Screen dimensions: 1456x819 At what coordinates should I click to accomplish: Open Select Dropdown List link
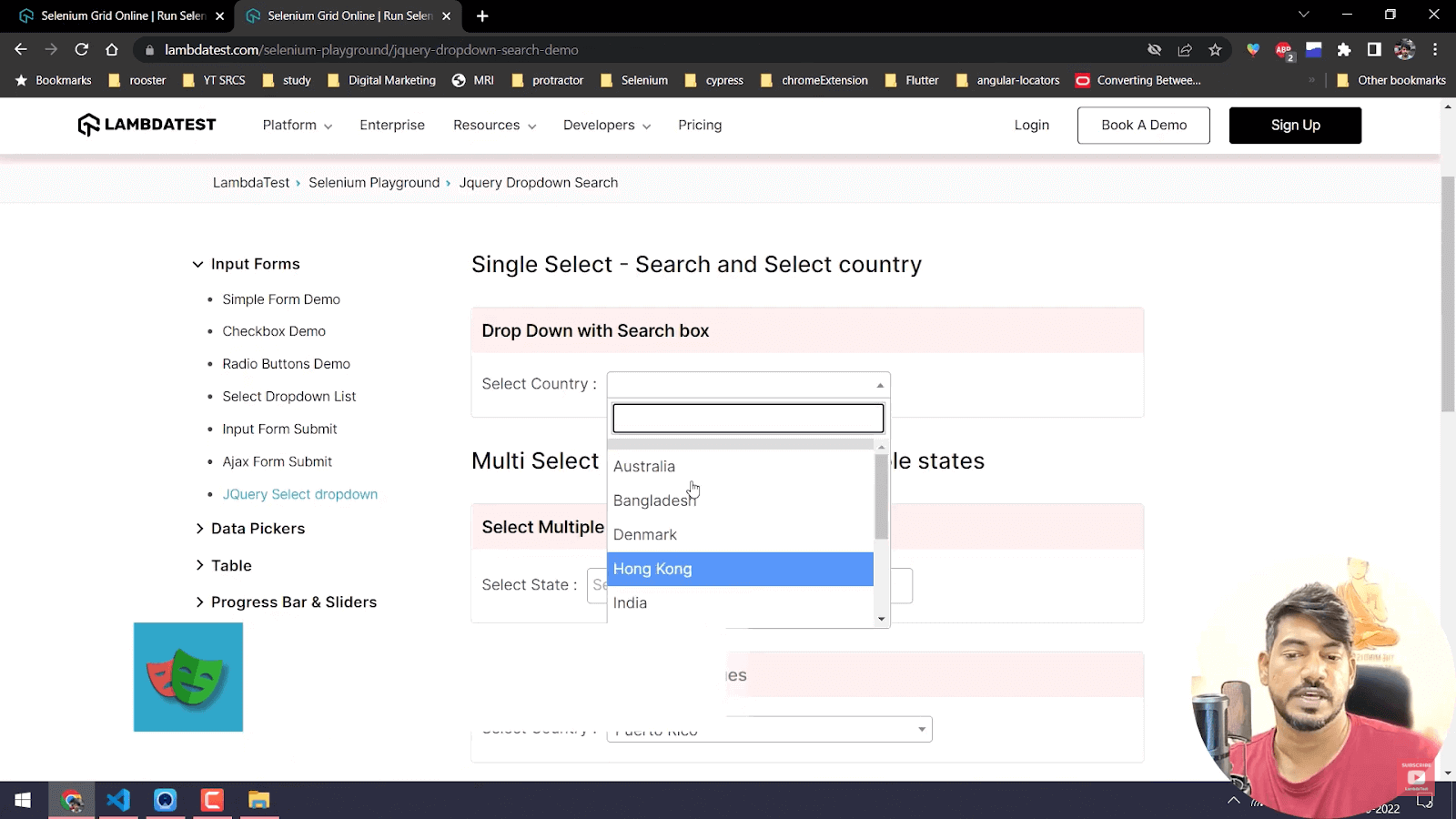pyautogui.click(x=289, y=397)
